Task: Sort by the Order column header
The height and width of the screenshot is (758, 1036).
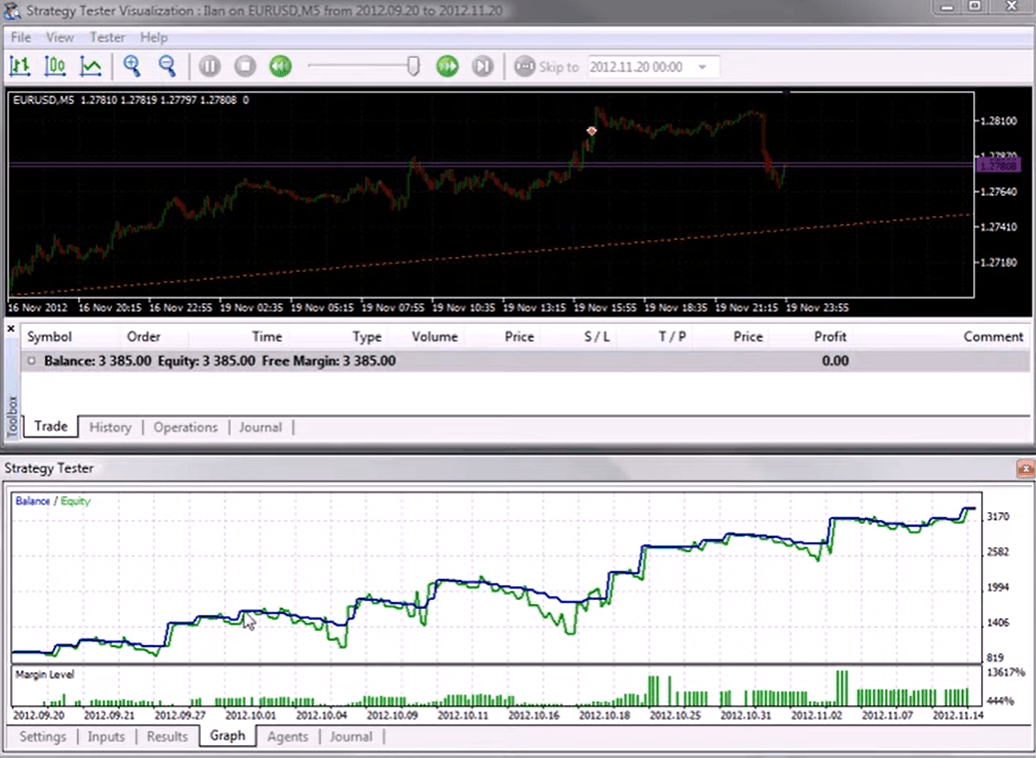Action: tap(143, 336)
